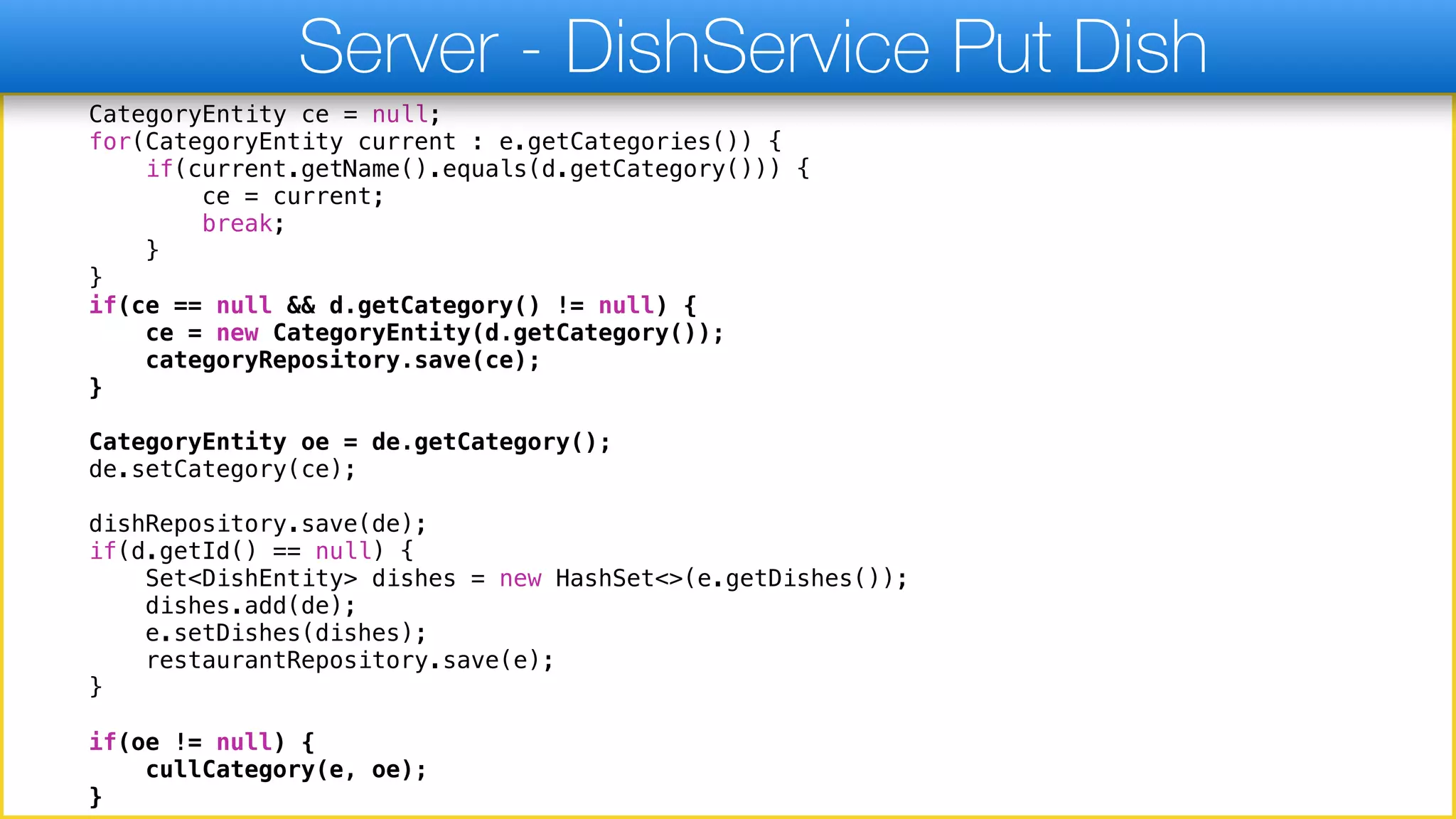Click 'Set<DishEntity> dishes' declaration
1456x819 pixels.
click(300, 579)
